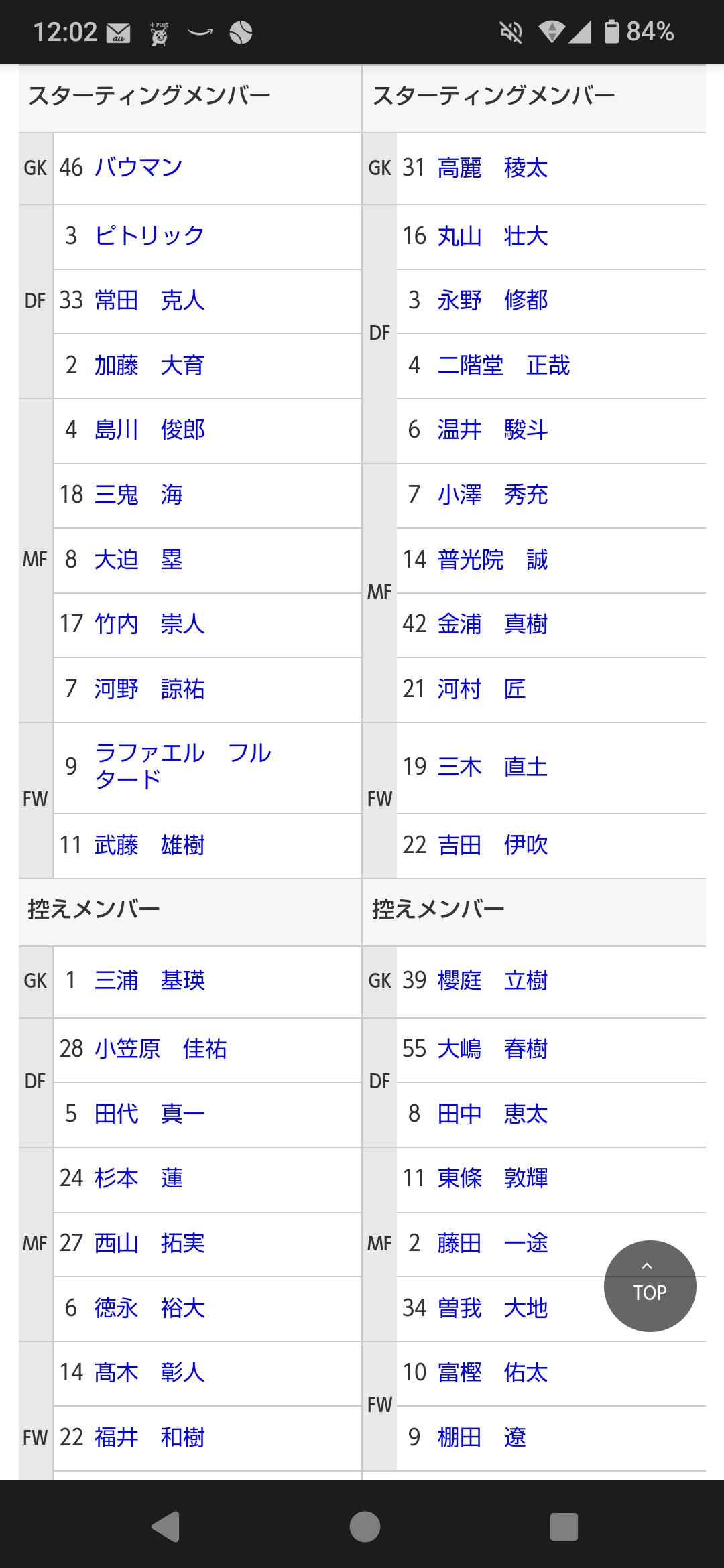This screenshot has height=1568, width=724.
Task: Tap the recent apps square icon
Action: [564, 1527]
